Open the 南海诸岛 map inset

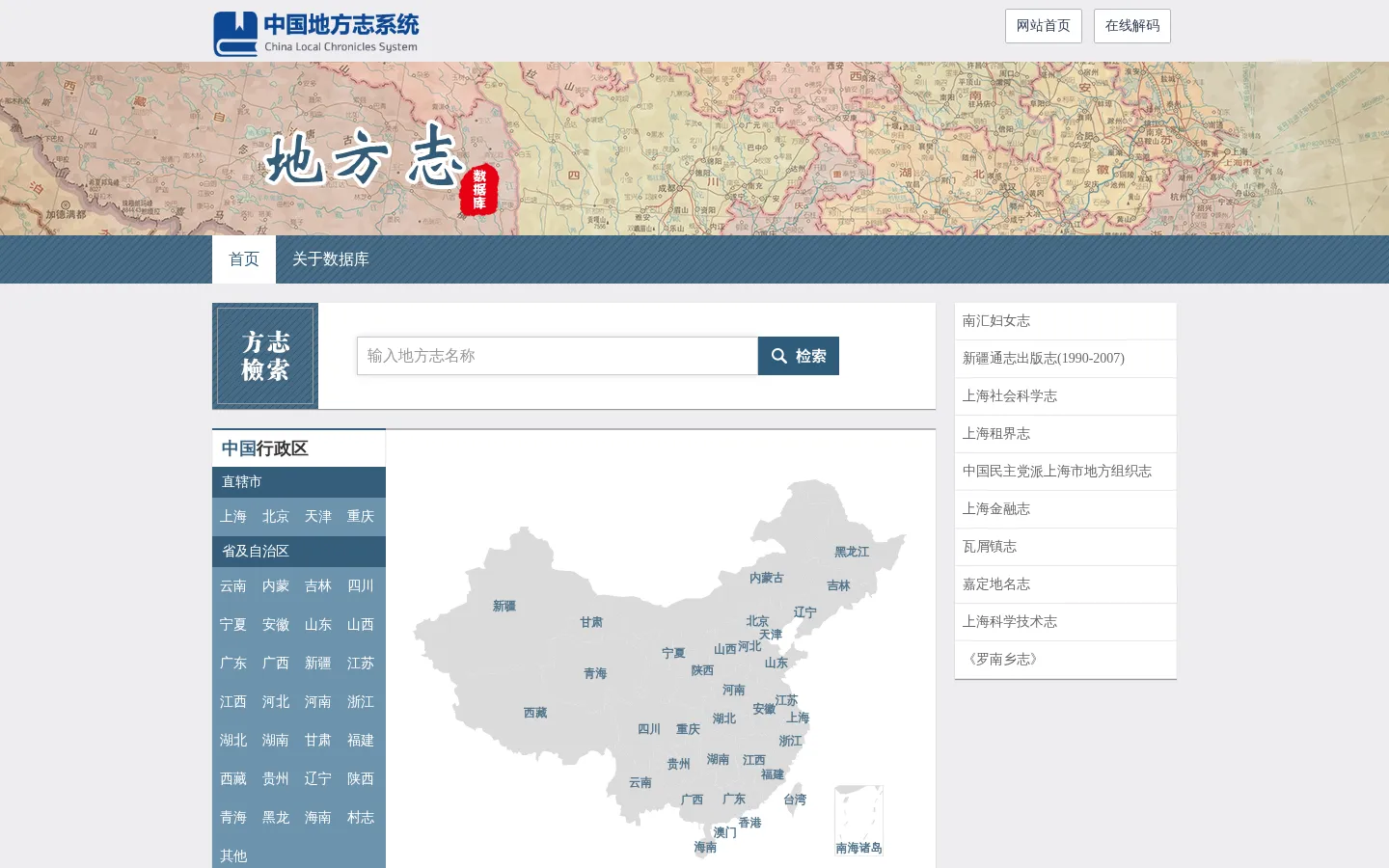[858, 820]
